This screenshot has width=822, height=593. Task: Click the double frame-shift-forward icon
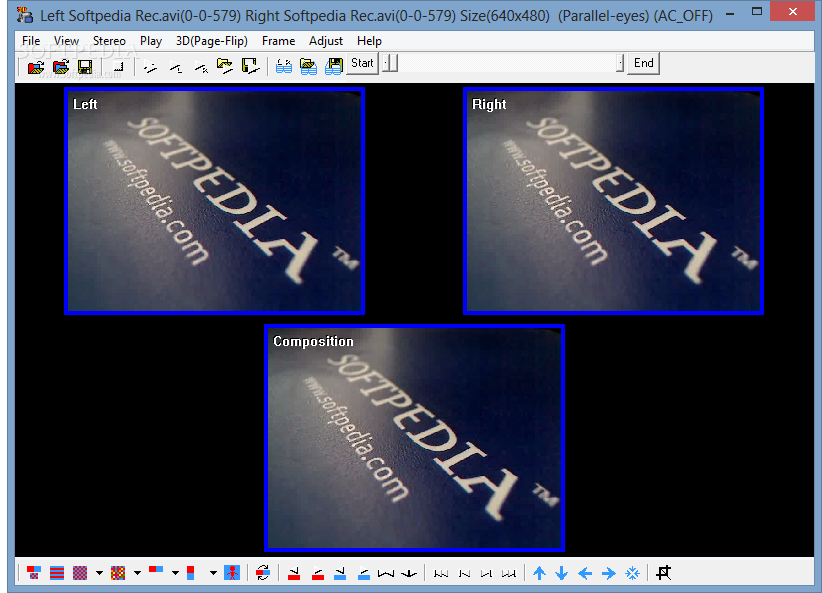pyautogui.click(x=509, y=573)
